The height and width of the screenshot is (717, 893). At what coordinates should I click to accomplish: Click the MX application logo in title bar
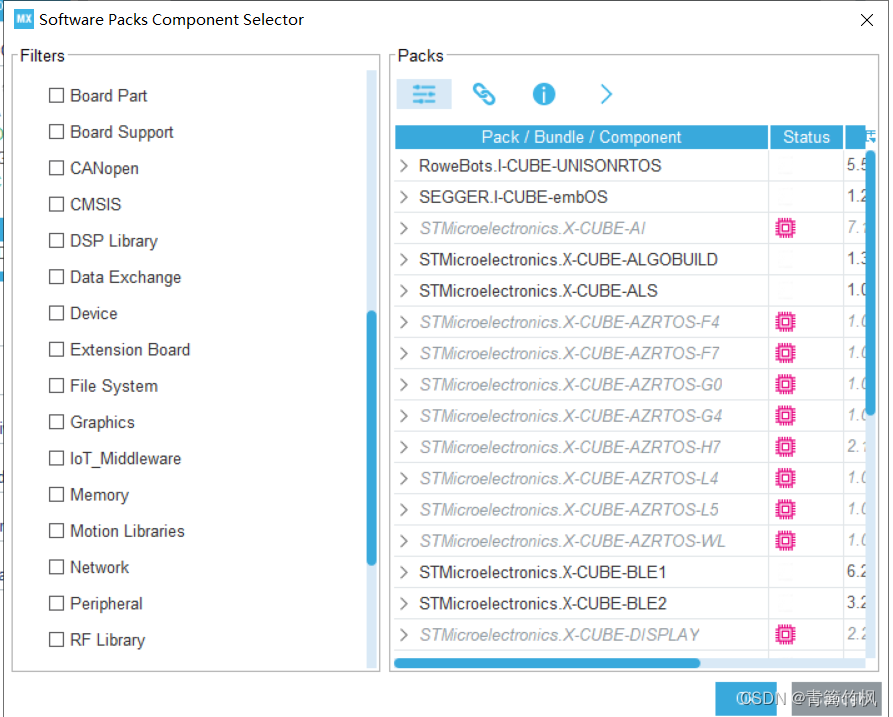[x=23, y=19]
